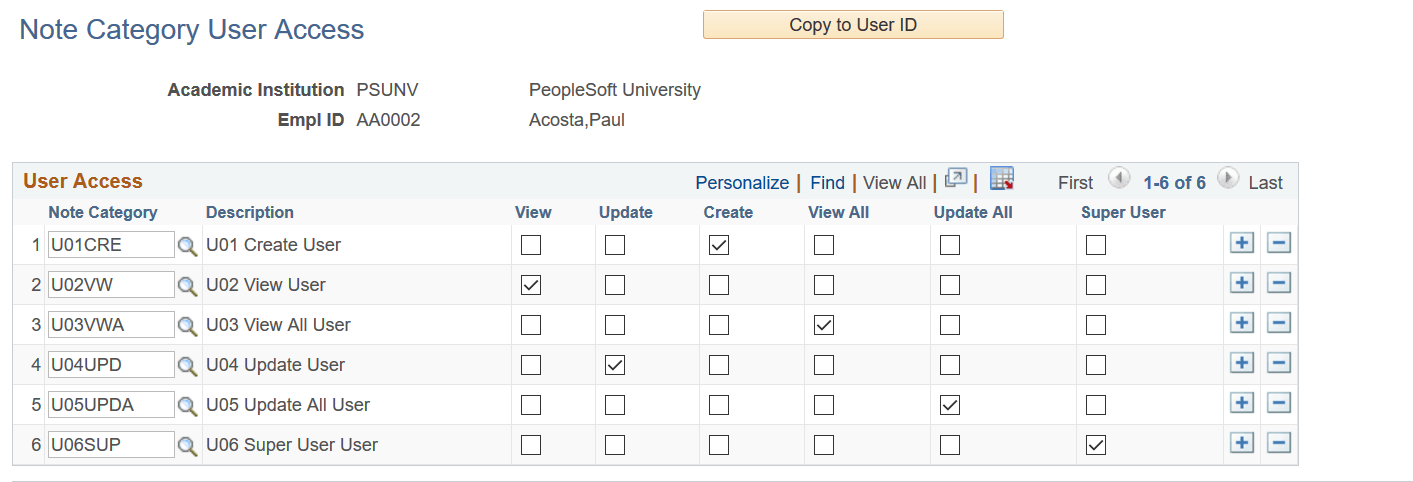Sort by Note Category column header
Screen dimensions: 1413x482
pos(102,212)
